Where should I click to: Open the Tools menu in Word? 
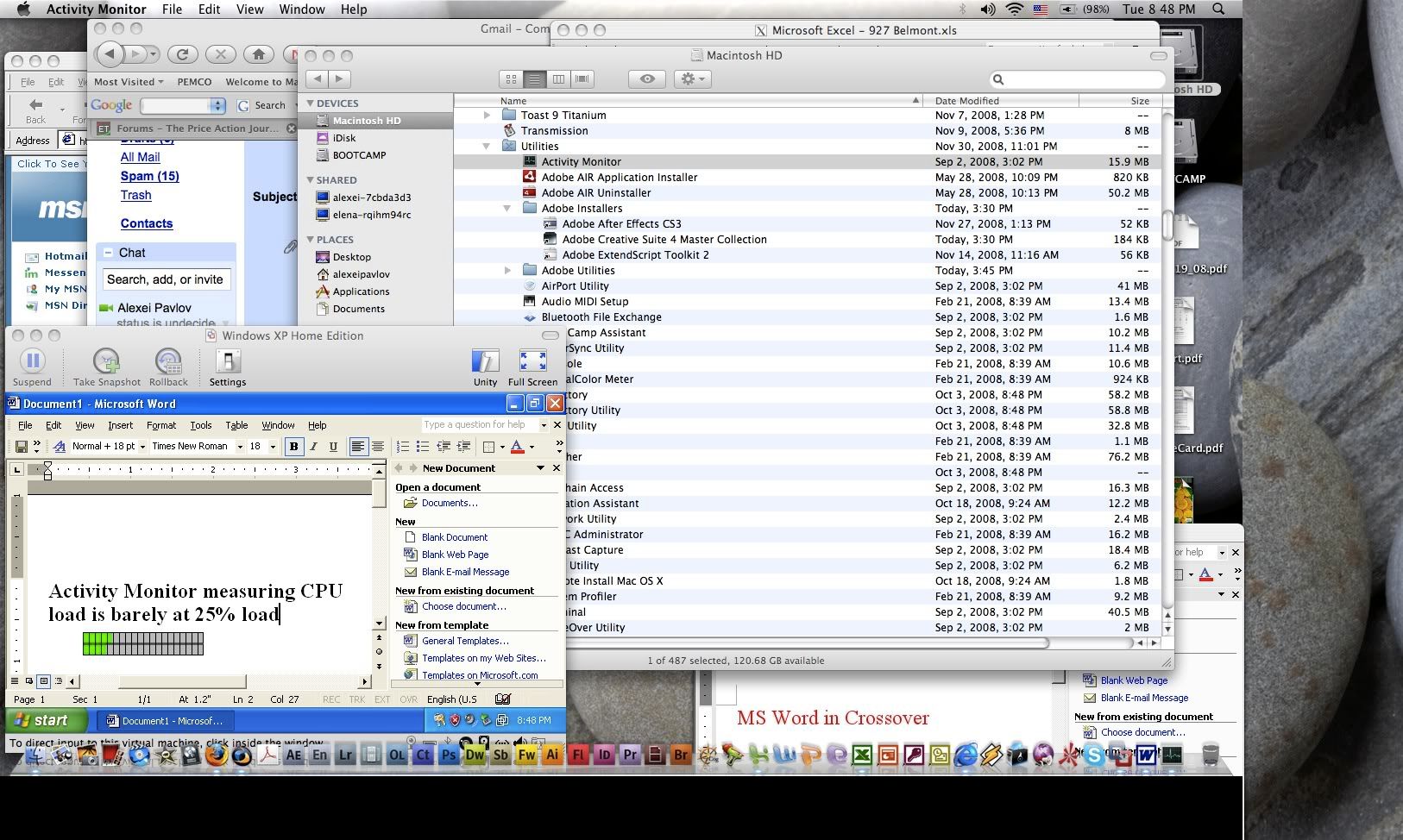point(200,425)
